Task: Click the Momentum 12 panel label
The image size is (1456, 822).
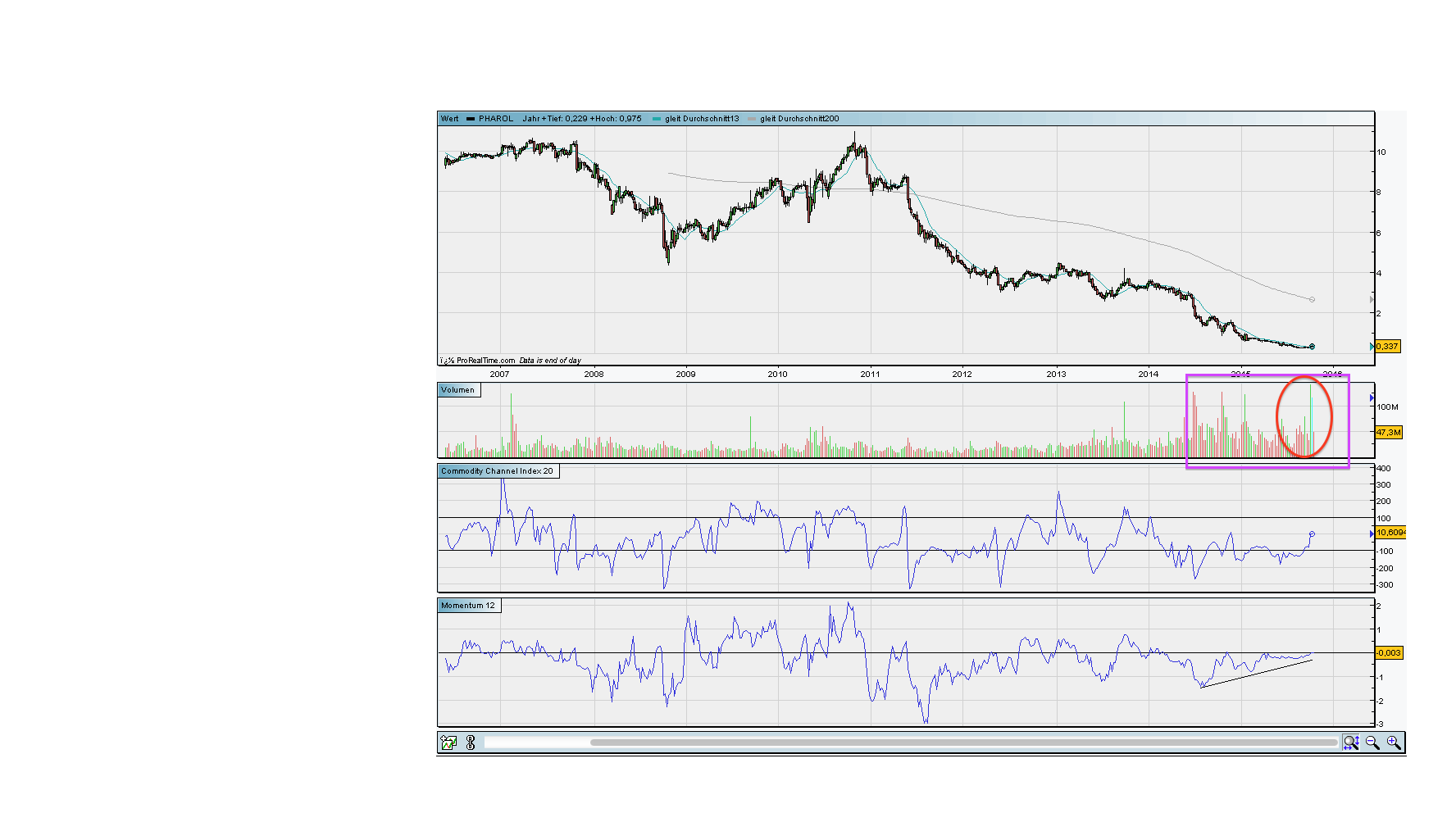Action: 468,606
